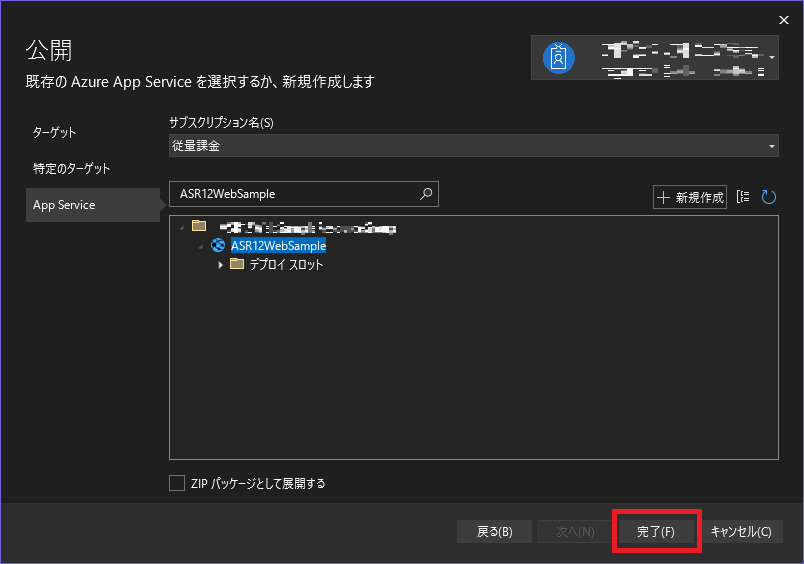Click the search magnifier icon
Image resolution: width=804 pixels, height=564 pixels.
426,194
